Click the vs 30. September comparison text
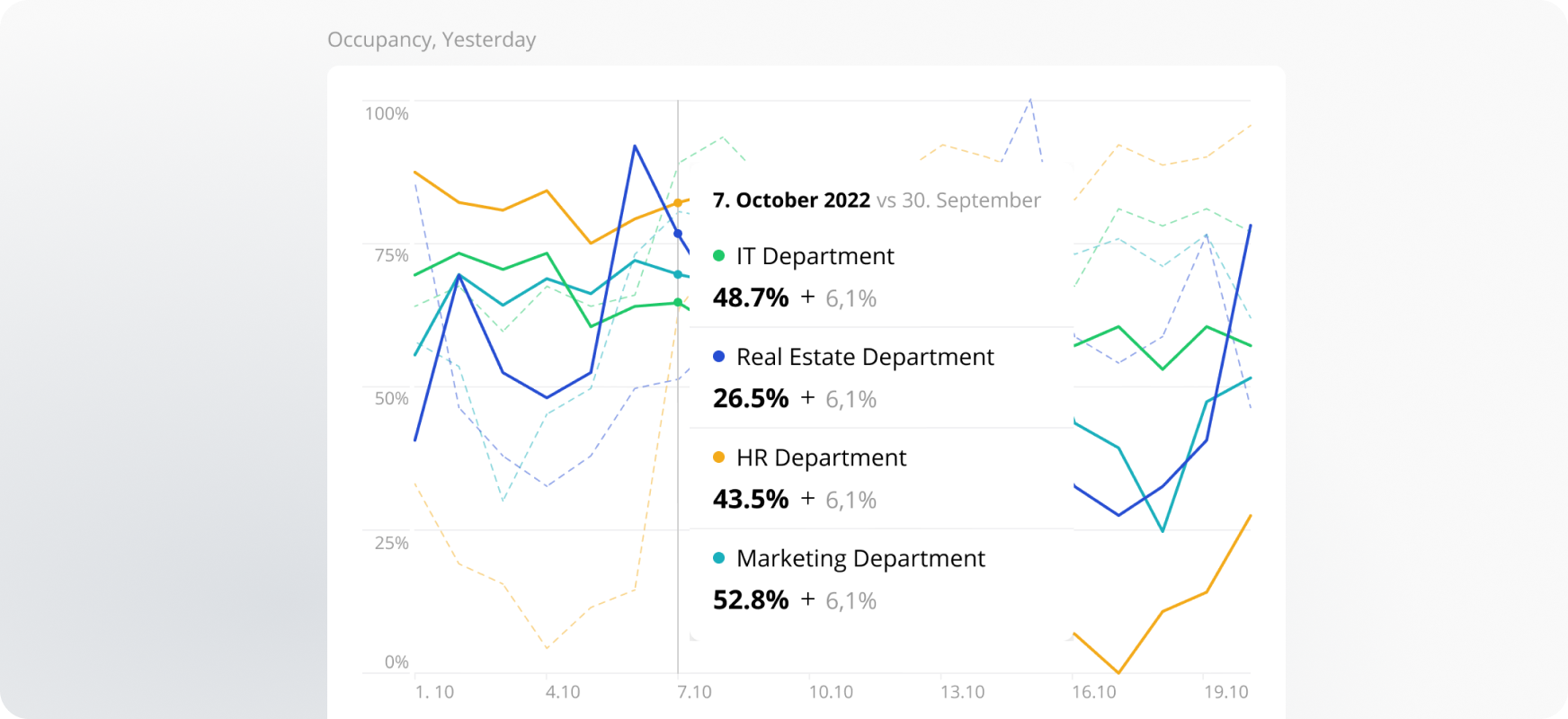Image resolution: width=1568 pixels, height=719 pixels. 958,200
